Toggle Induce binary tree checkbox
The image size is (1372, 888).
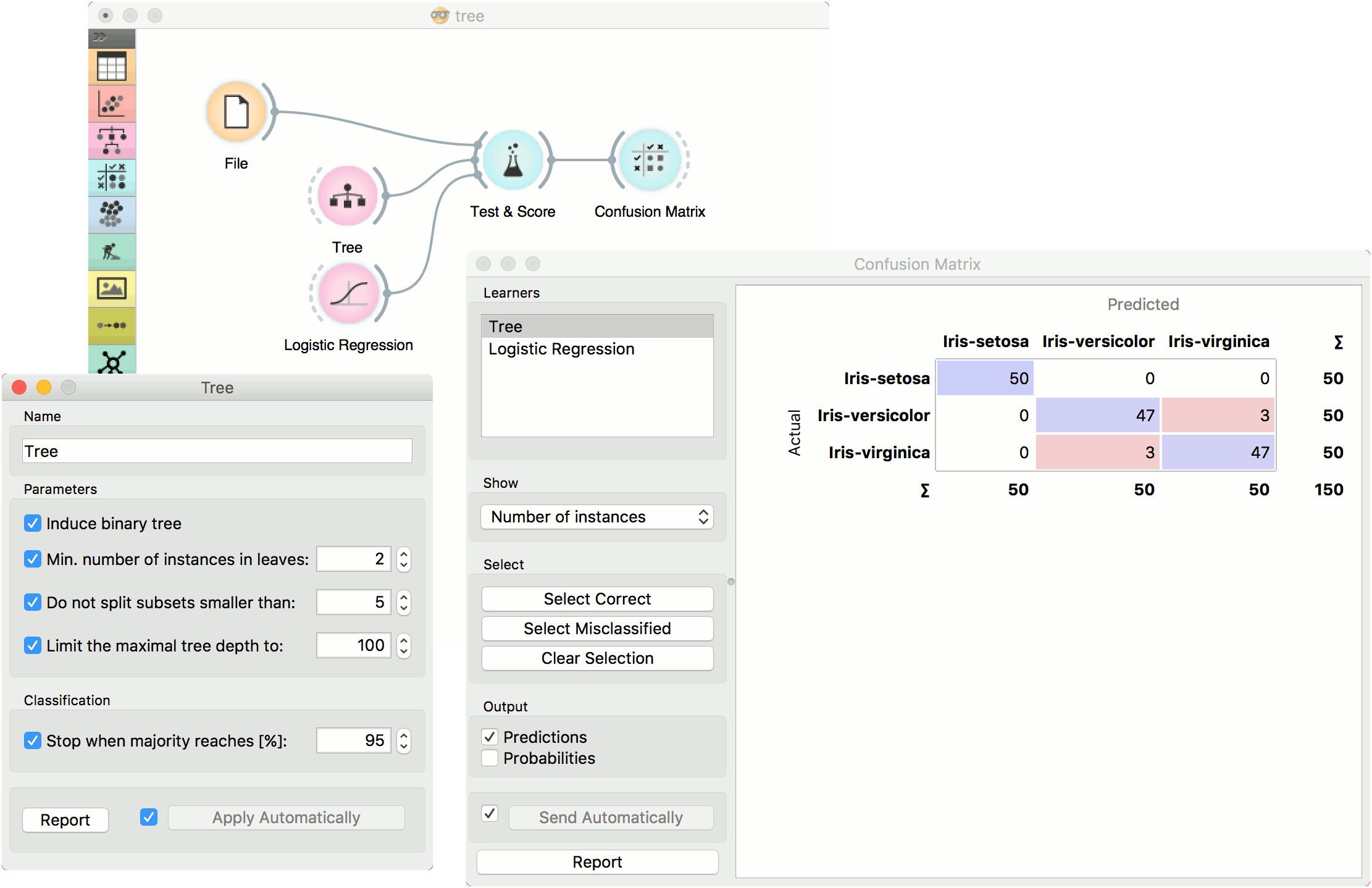click(33, 523)
